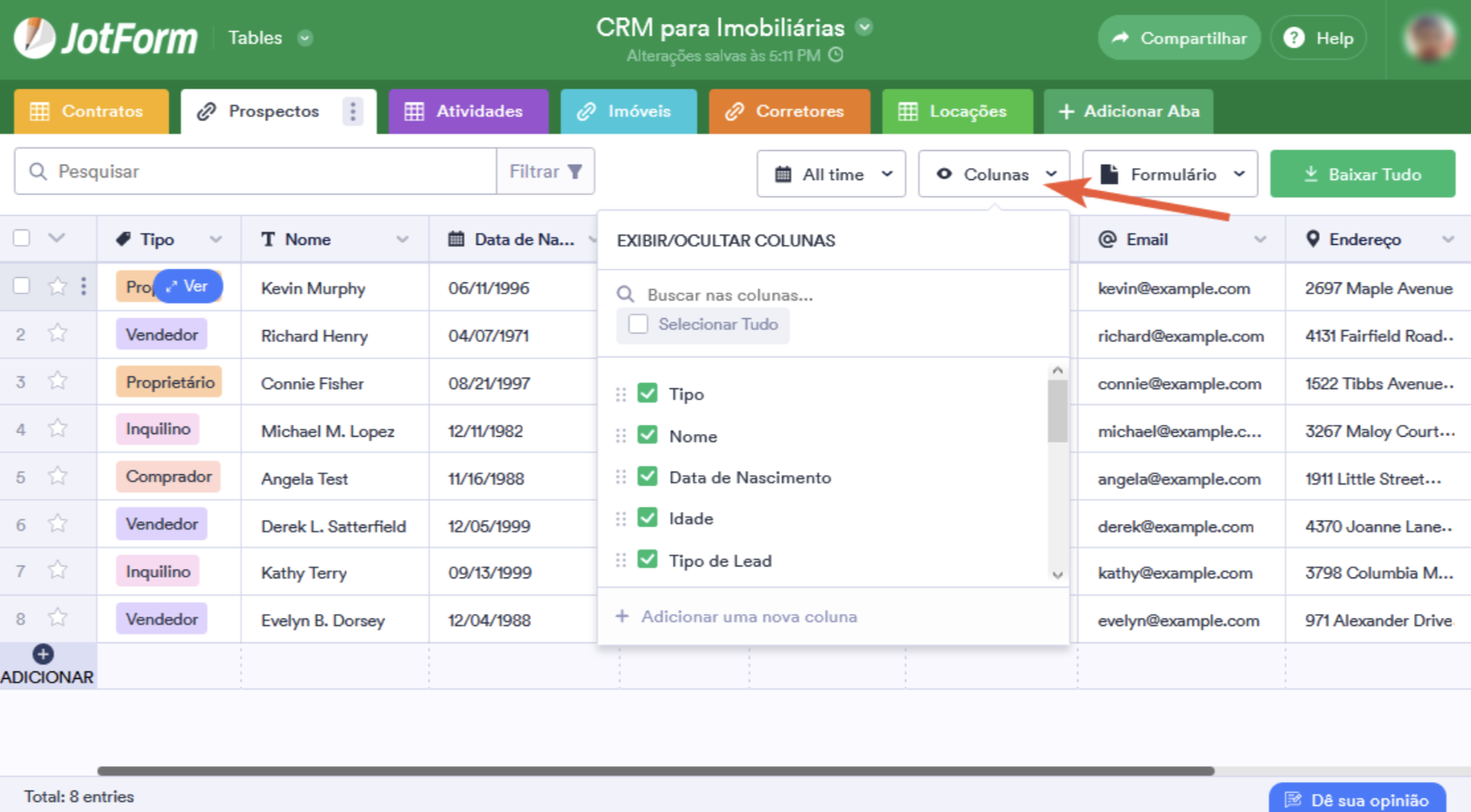Select the Kevin Murphy row checkbox
Screen dimensions: 1471x812
pyautogui.click(x=22, y=286)
